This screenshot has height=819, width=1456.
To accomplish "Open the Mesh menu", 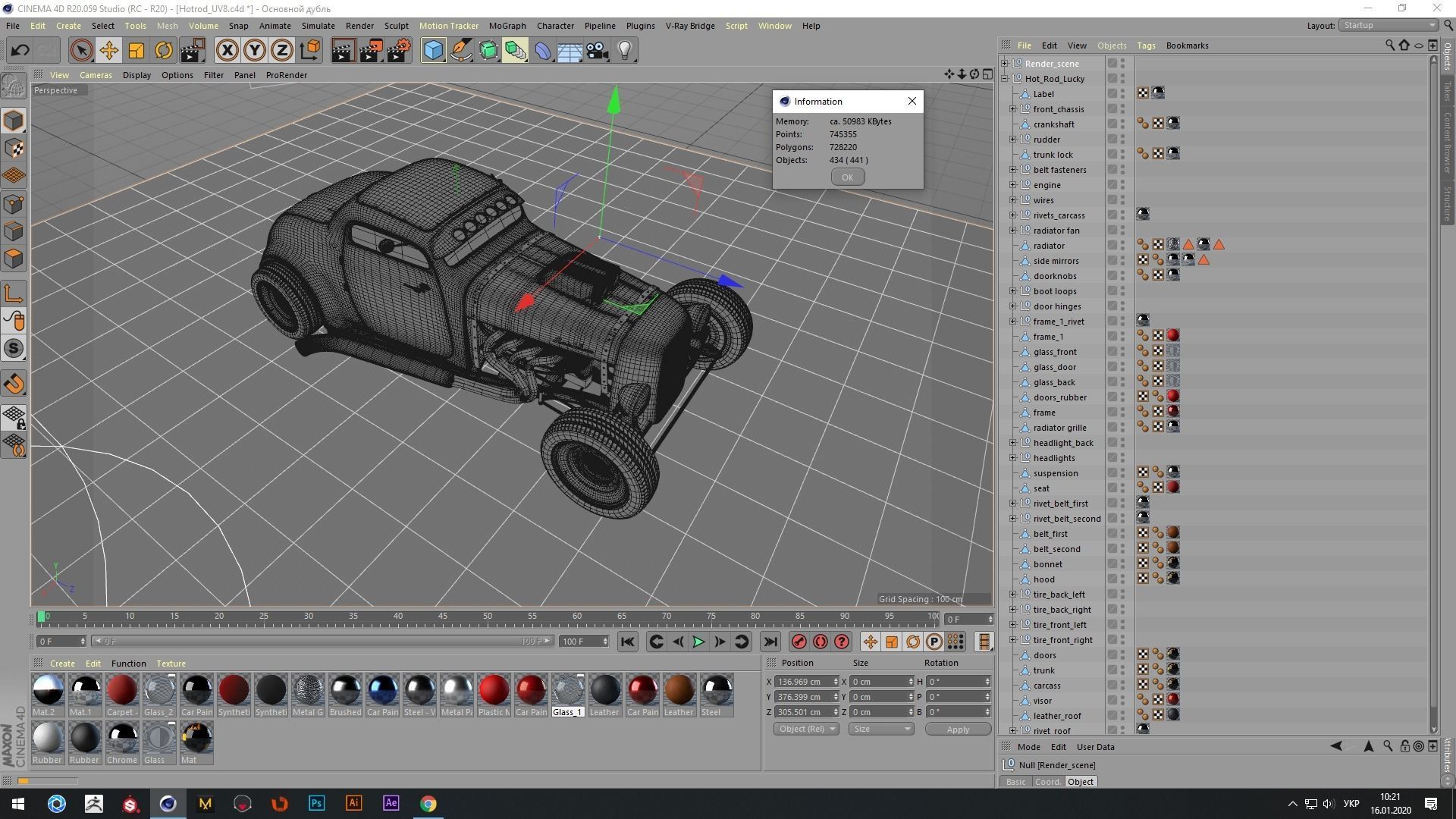I will pyautogui.click(x=167, y=26).
